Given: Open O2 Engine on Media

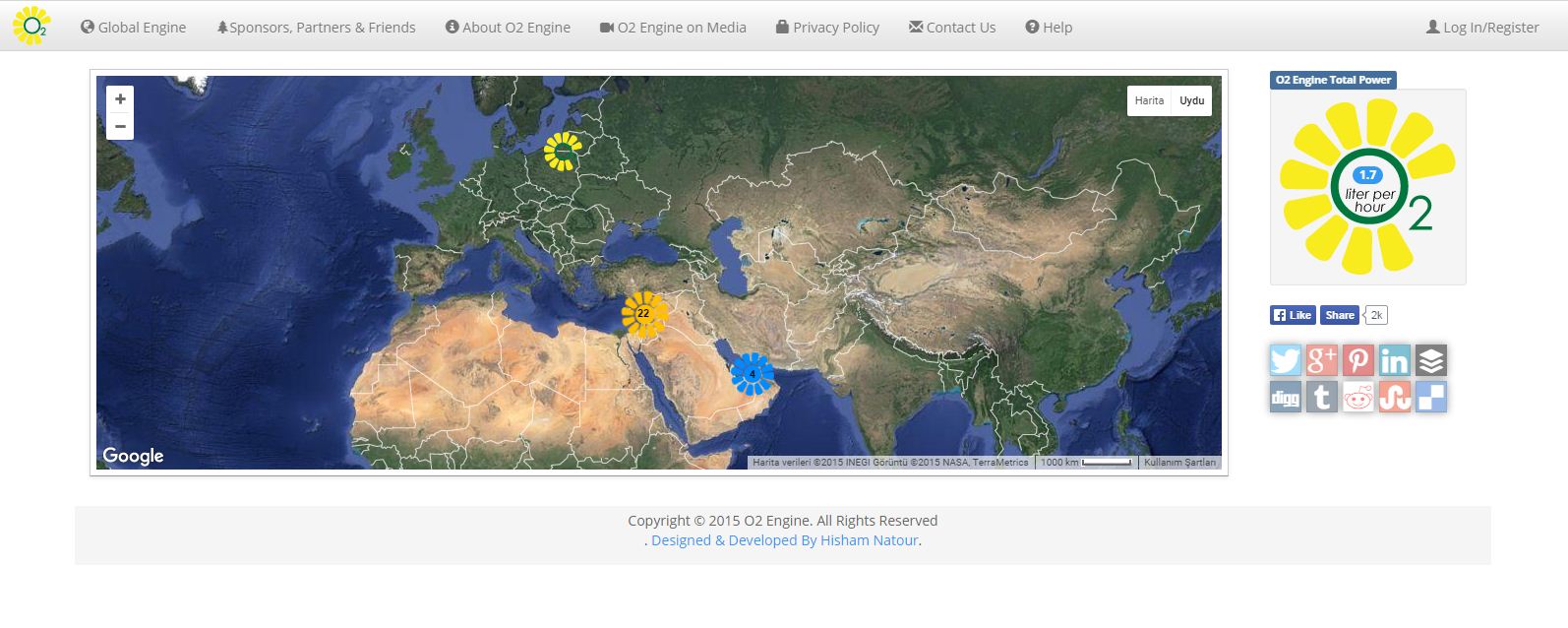Looking at the screenshot, I should click(x=673, y=28).
